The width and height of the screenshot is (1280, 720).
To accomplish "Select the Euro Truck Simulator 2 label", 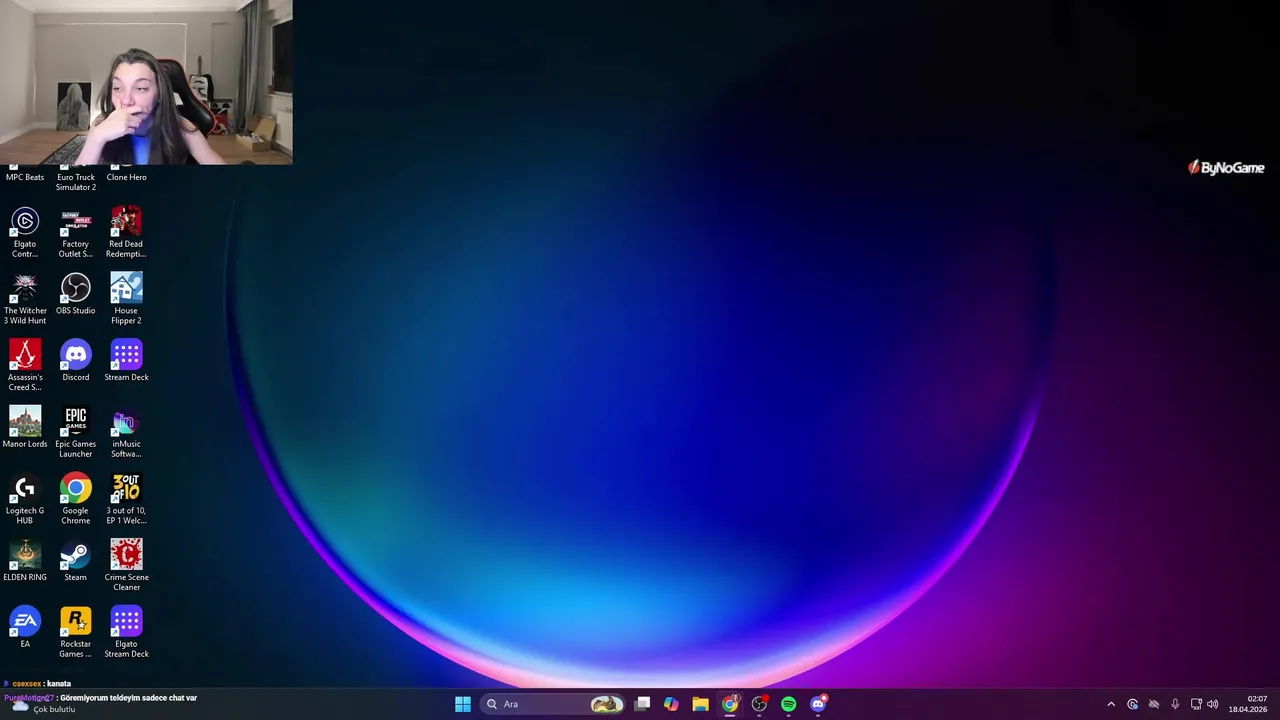I will (x=75, y=182).
